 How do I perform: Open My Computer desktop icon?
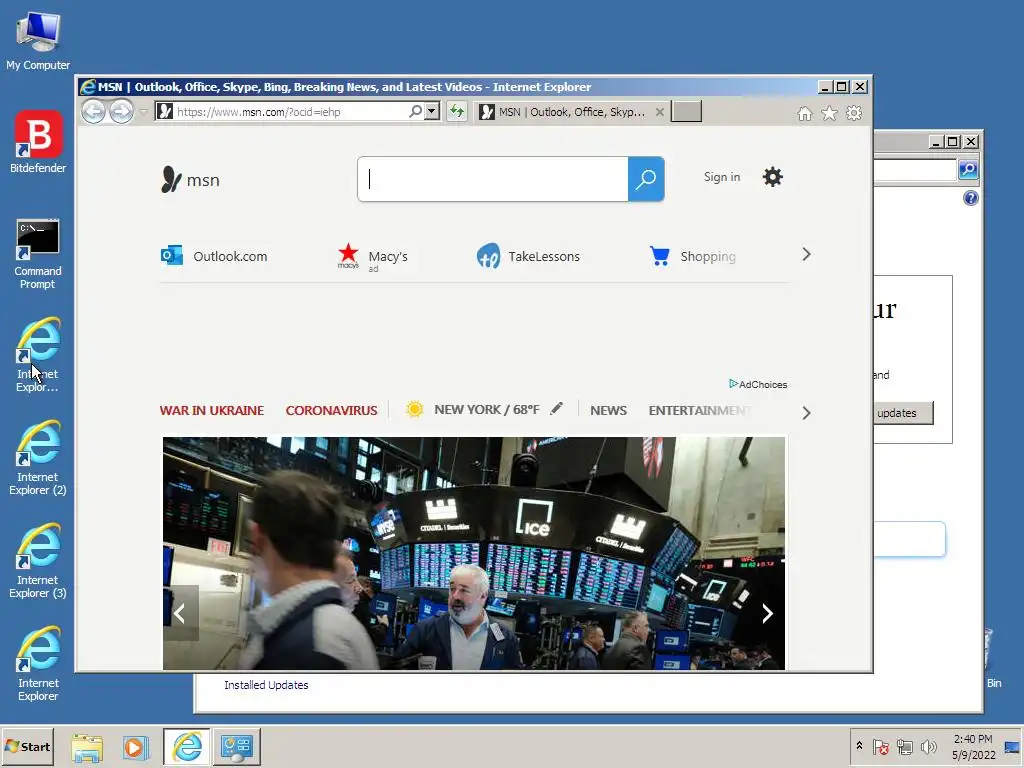point(38,40)
